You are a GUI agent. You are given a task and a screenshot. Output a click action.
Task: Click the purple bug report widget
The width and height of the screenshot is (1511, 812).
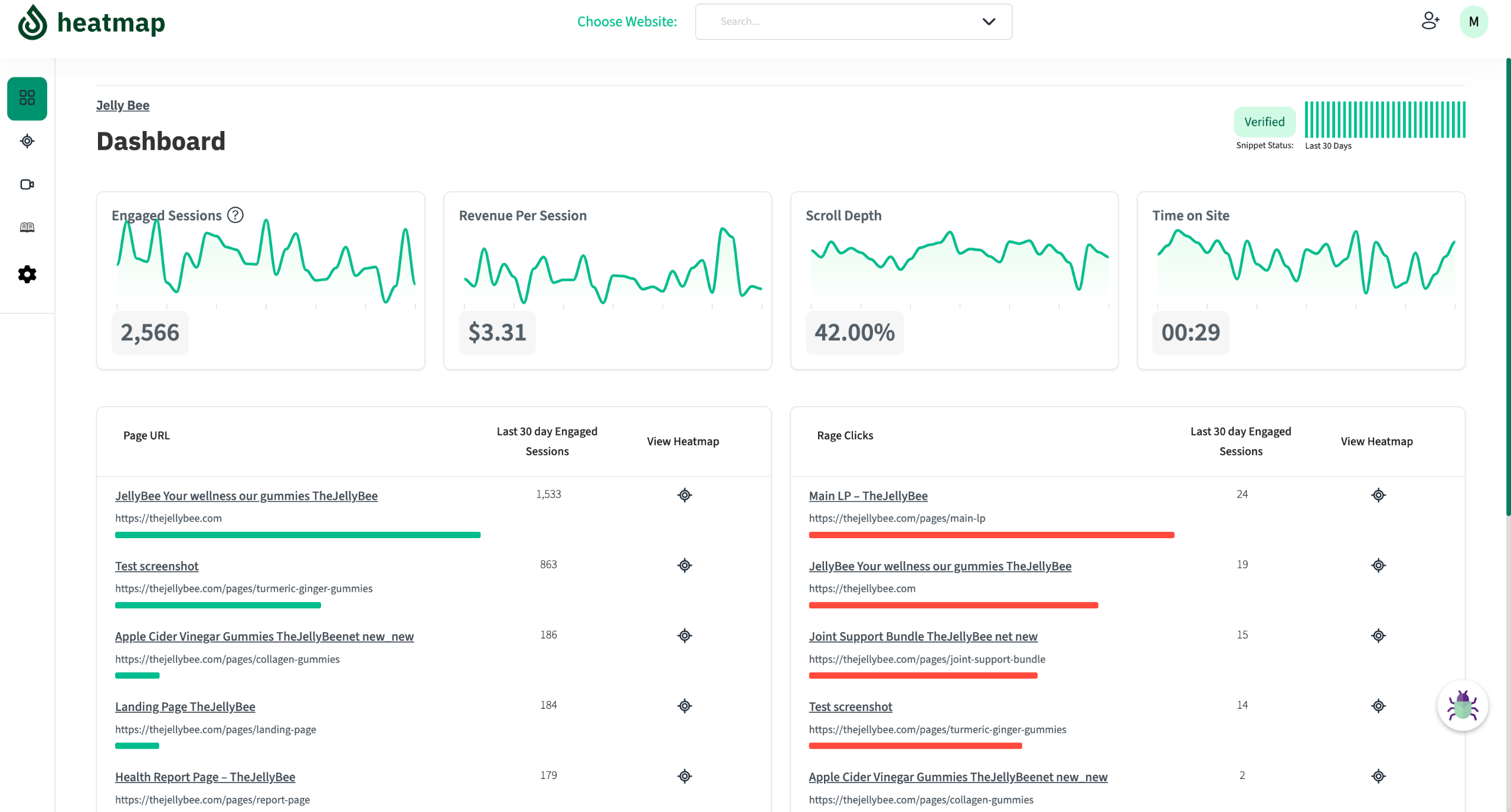tap(1462, 706)
